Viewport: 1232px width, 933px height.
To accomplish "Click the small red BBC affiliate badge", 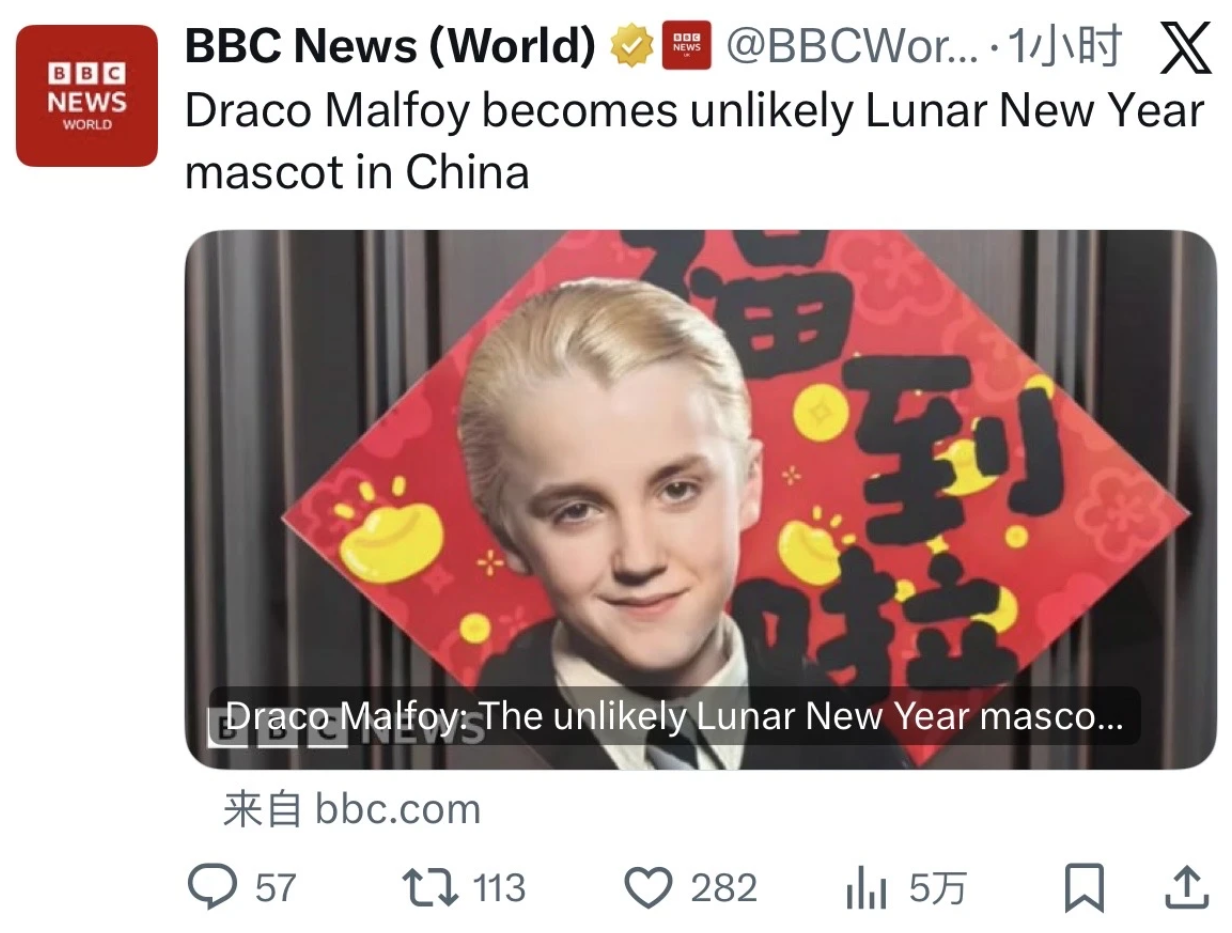I will (x=687, y=46).
